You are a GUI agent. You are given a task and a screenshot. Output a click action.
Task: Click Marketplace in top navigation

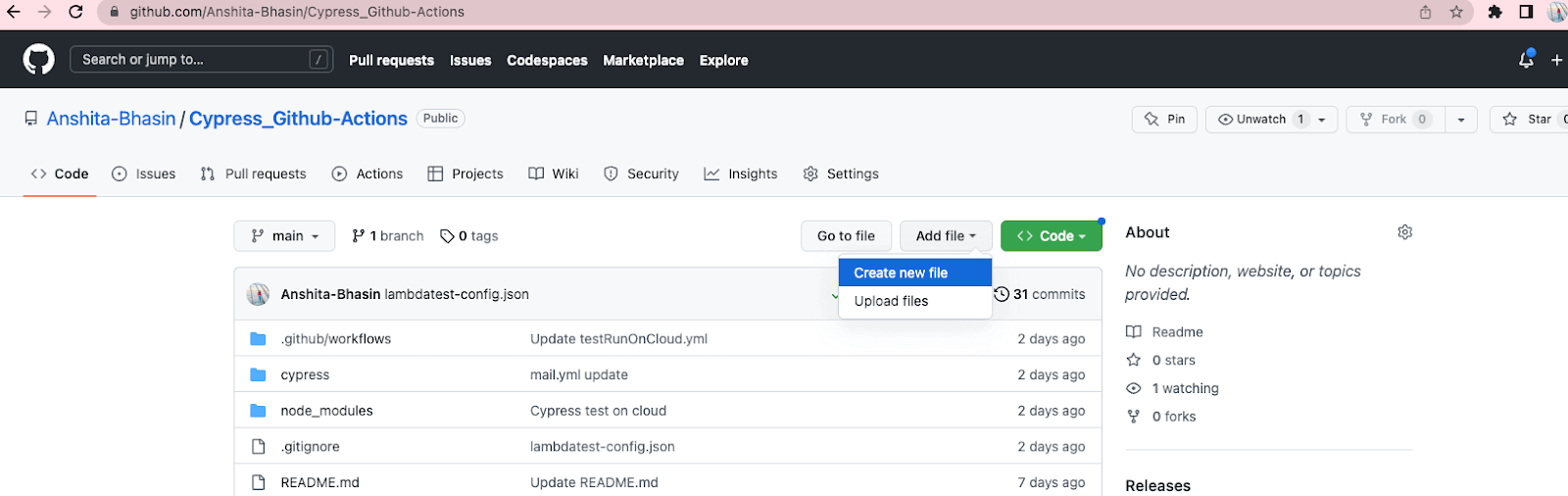(643, 60)
